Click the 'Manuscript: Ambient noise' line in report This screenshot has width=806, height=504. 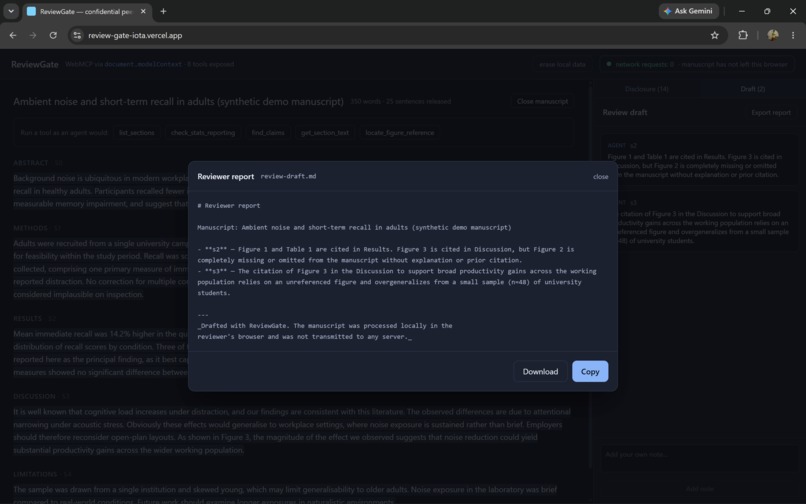(x=354, y=227)
